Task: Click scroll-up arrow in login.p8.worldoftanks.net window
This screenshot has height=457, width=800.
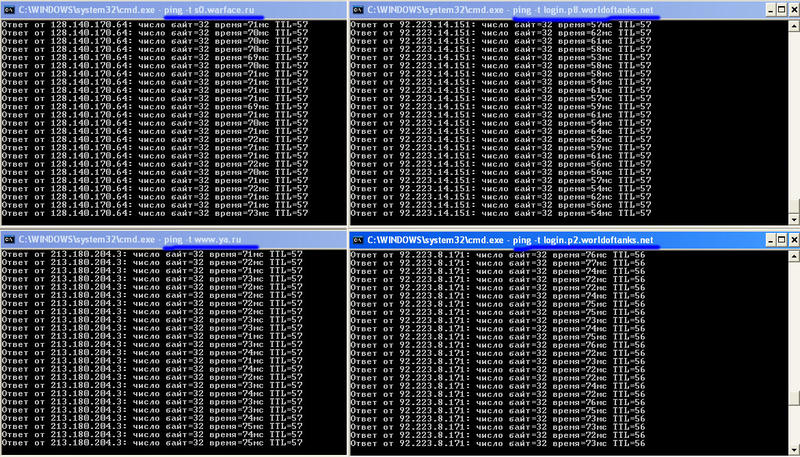Action: point(794,24)
